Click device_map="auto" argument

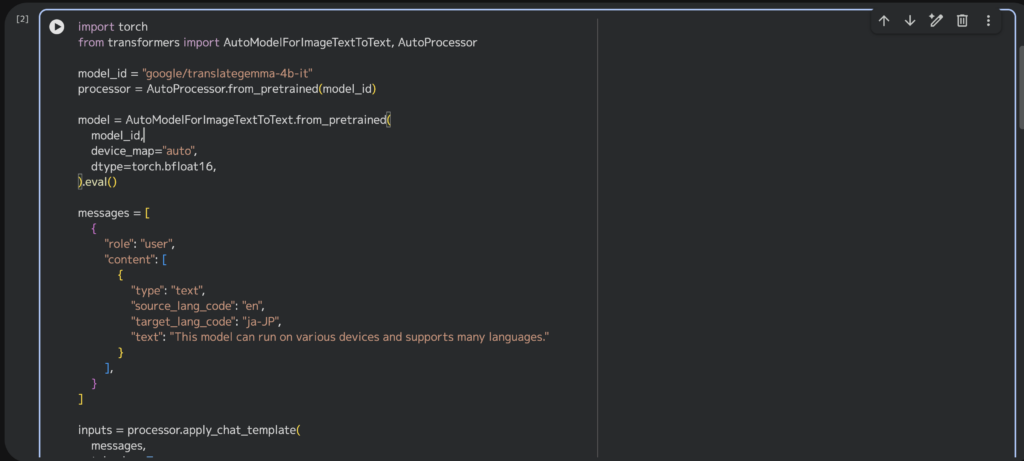[144, 151]
